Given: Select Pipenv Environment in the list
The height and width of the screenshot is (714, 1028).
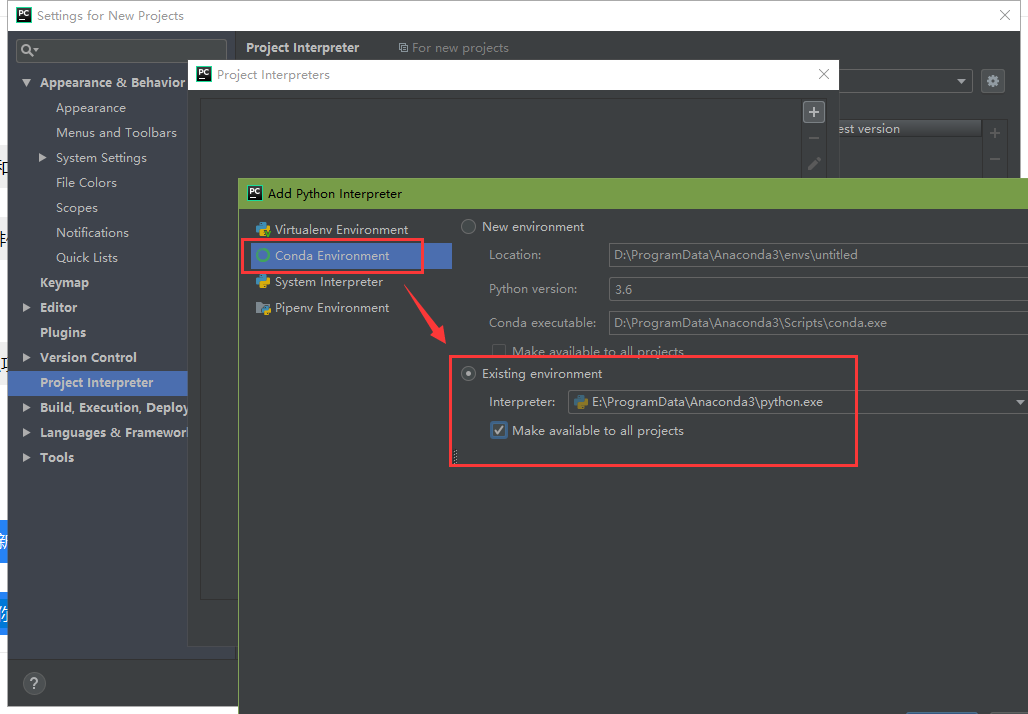Looking at the screenshot, I should click(351, 308).
